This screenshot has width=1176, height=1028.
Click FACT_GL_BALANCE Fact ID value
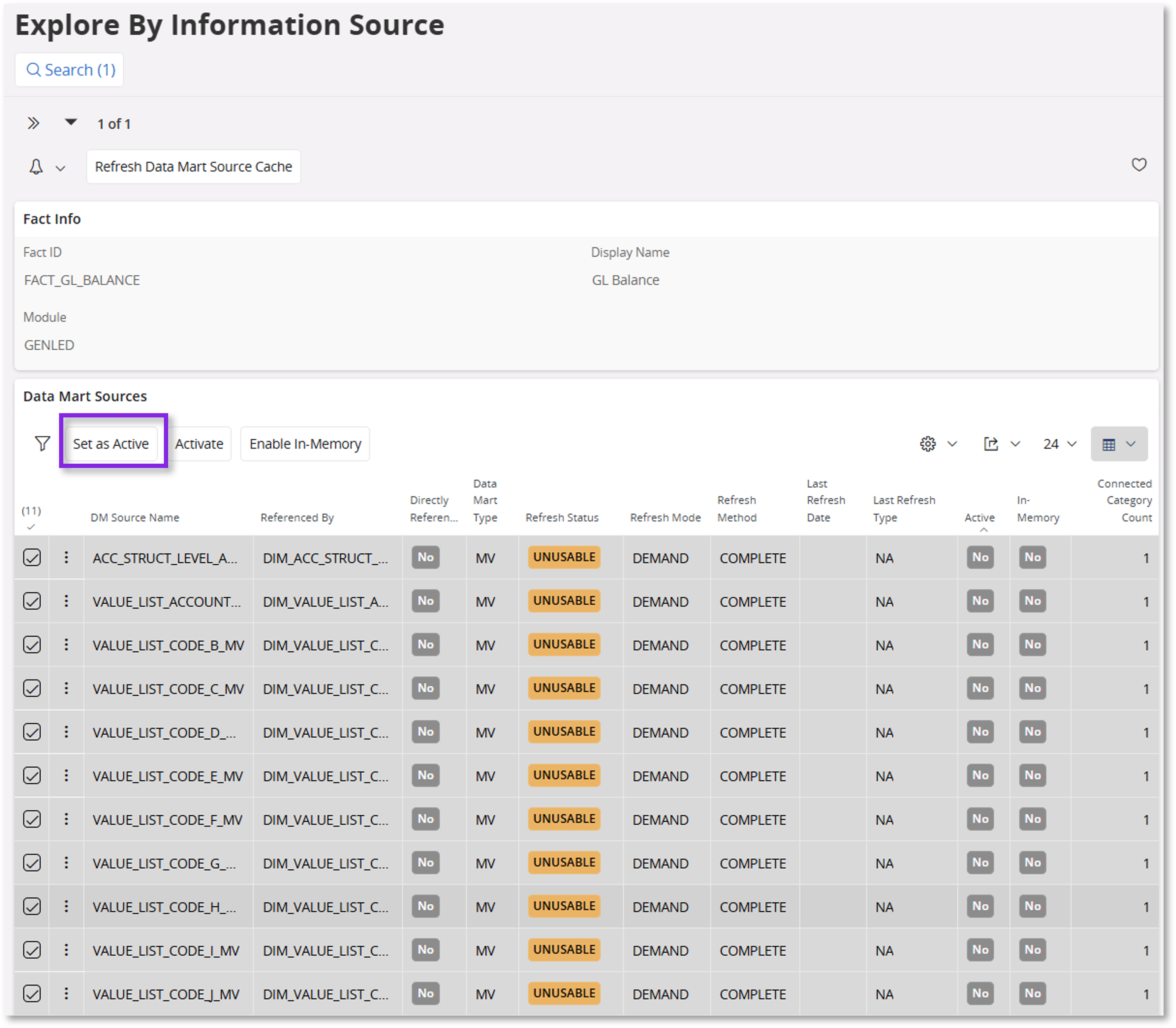pos(82,280)
